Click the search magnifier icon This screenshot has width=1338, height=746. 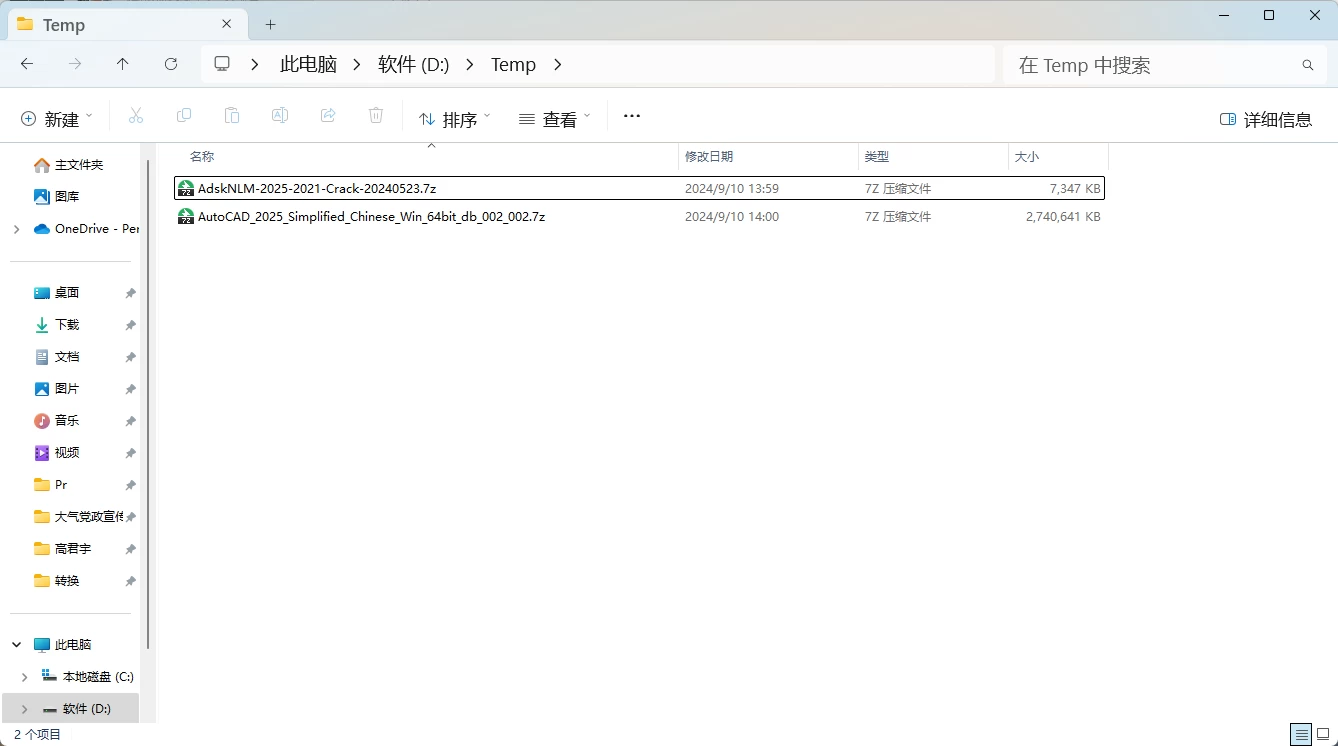1308,65
